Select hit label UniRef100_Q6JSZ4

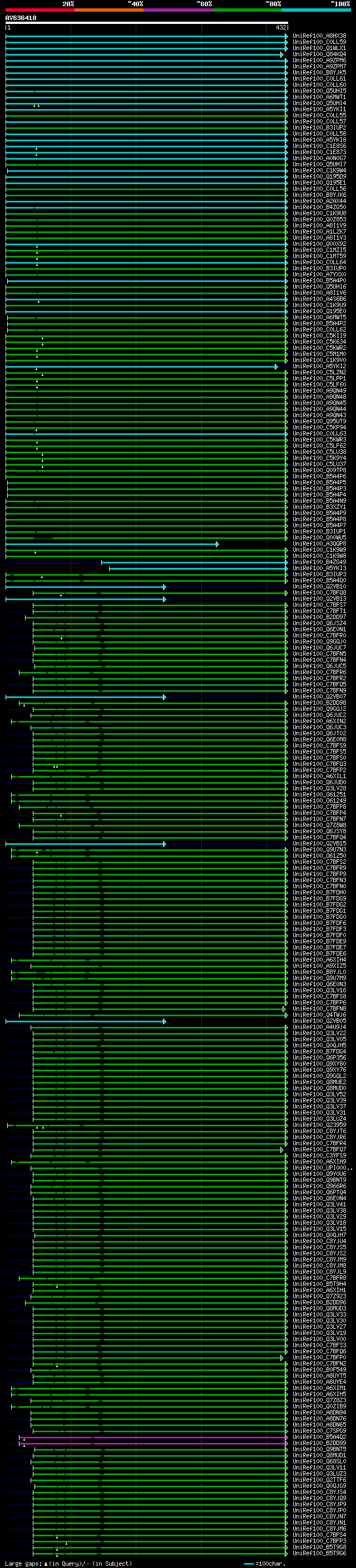tap(319, 624)
